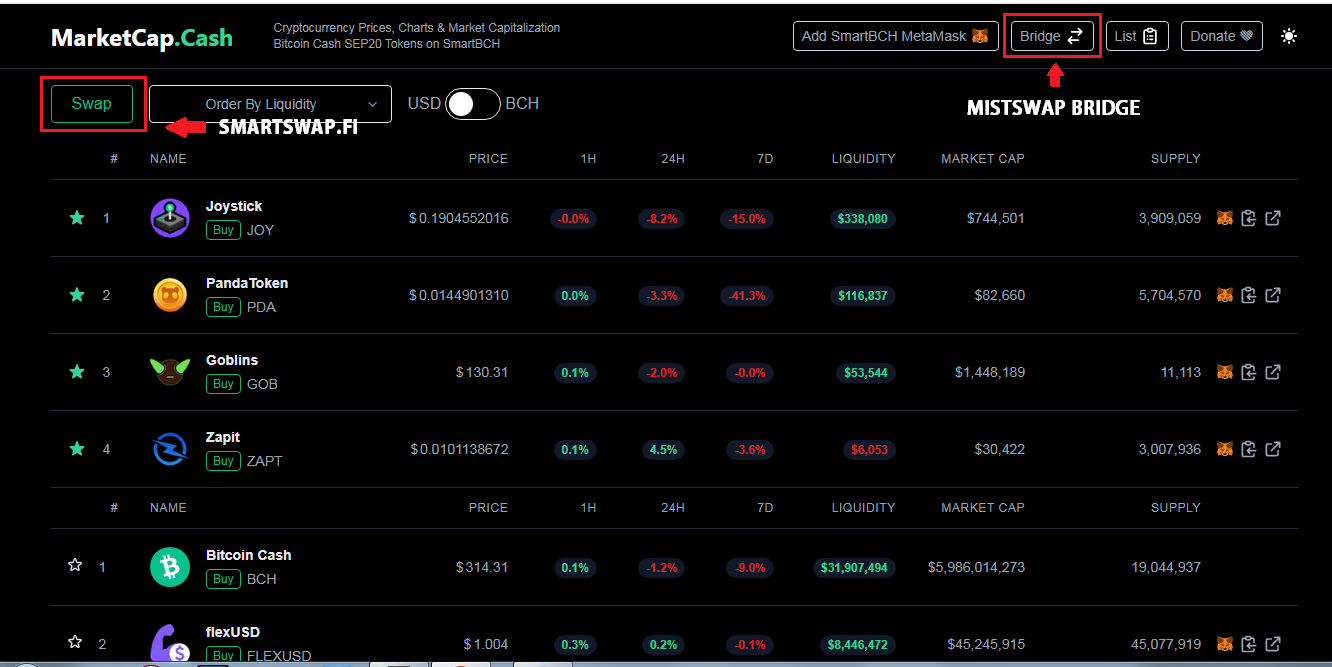Click the Joystick token logo

[x=170, y=218]
